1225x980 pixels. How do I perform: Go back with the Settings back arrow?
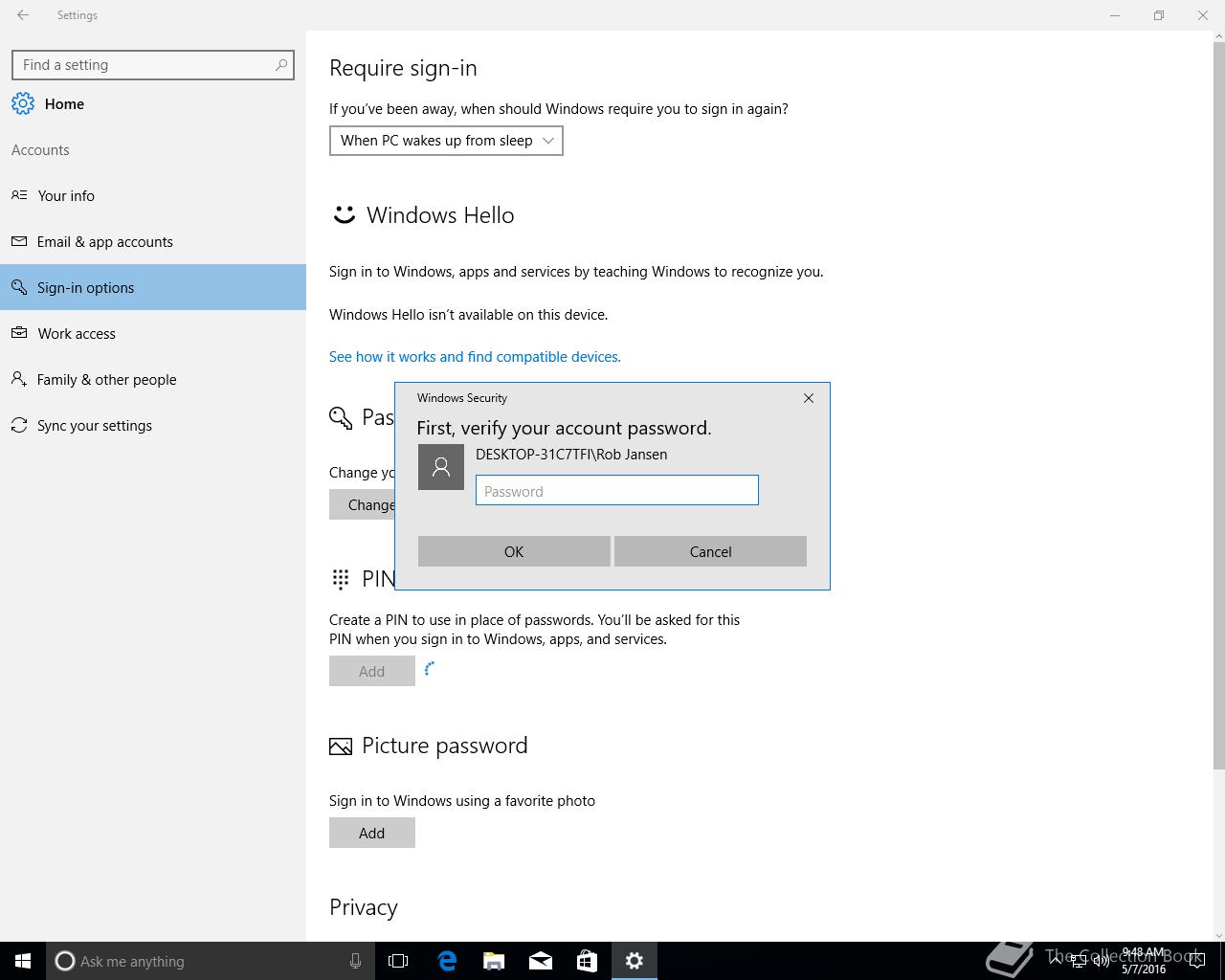[x=23, y=15]
